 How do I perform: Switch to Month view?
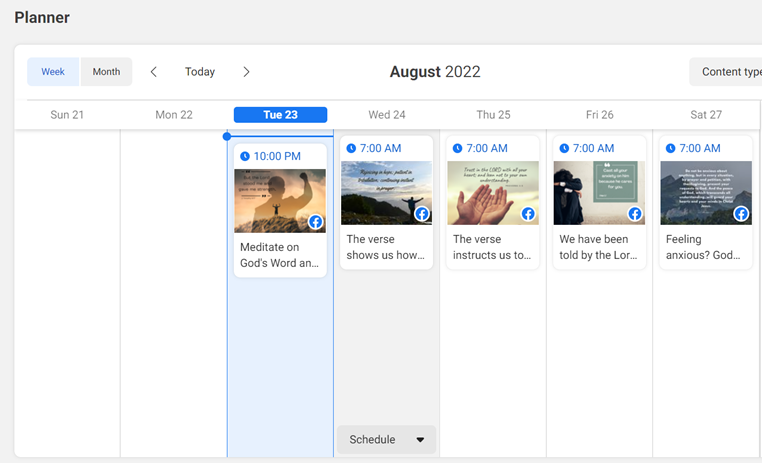[106, 72]
